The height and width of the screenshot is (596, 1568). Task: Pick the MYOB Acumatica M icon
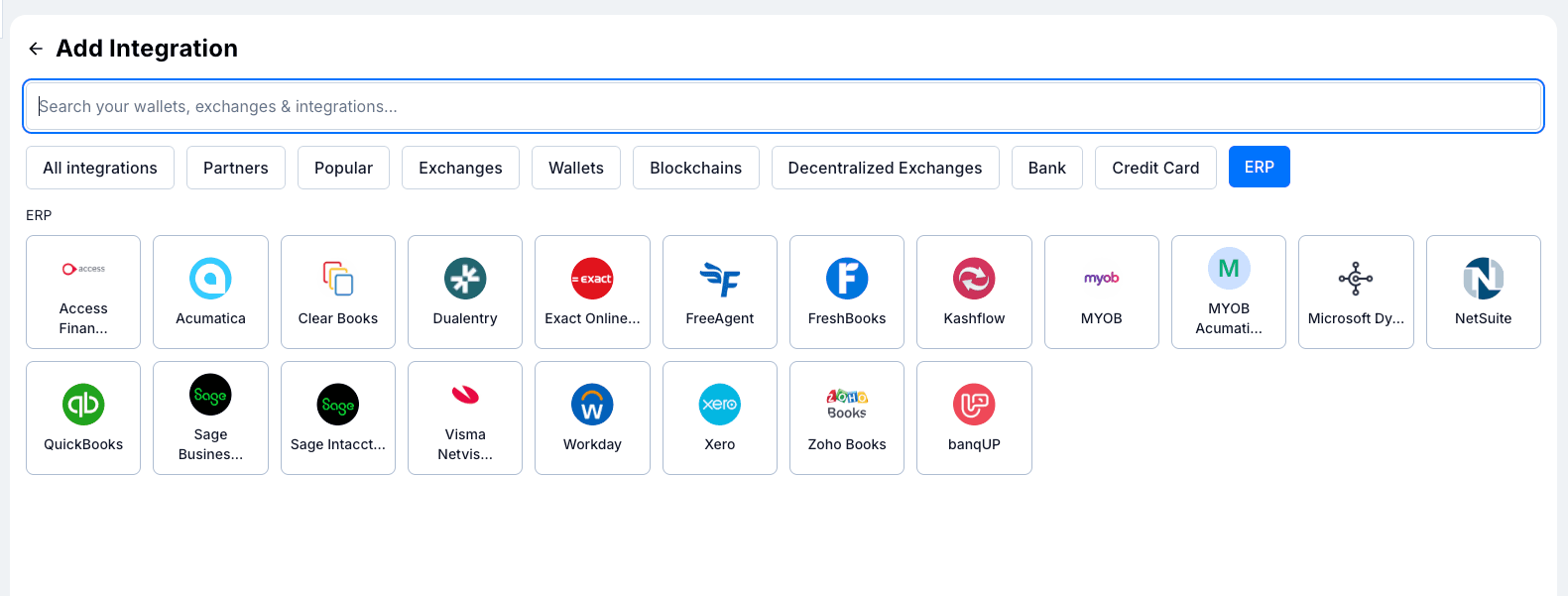tap(1229, 269)
